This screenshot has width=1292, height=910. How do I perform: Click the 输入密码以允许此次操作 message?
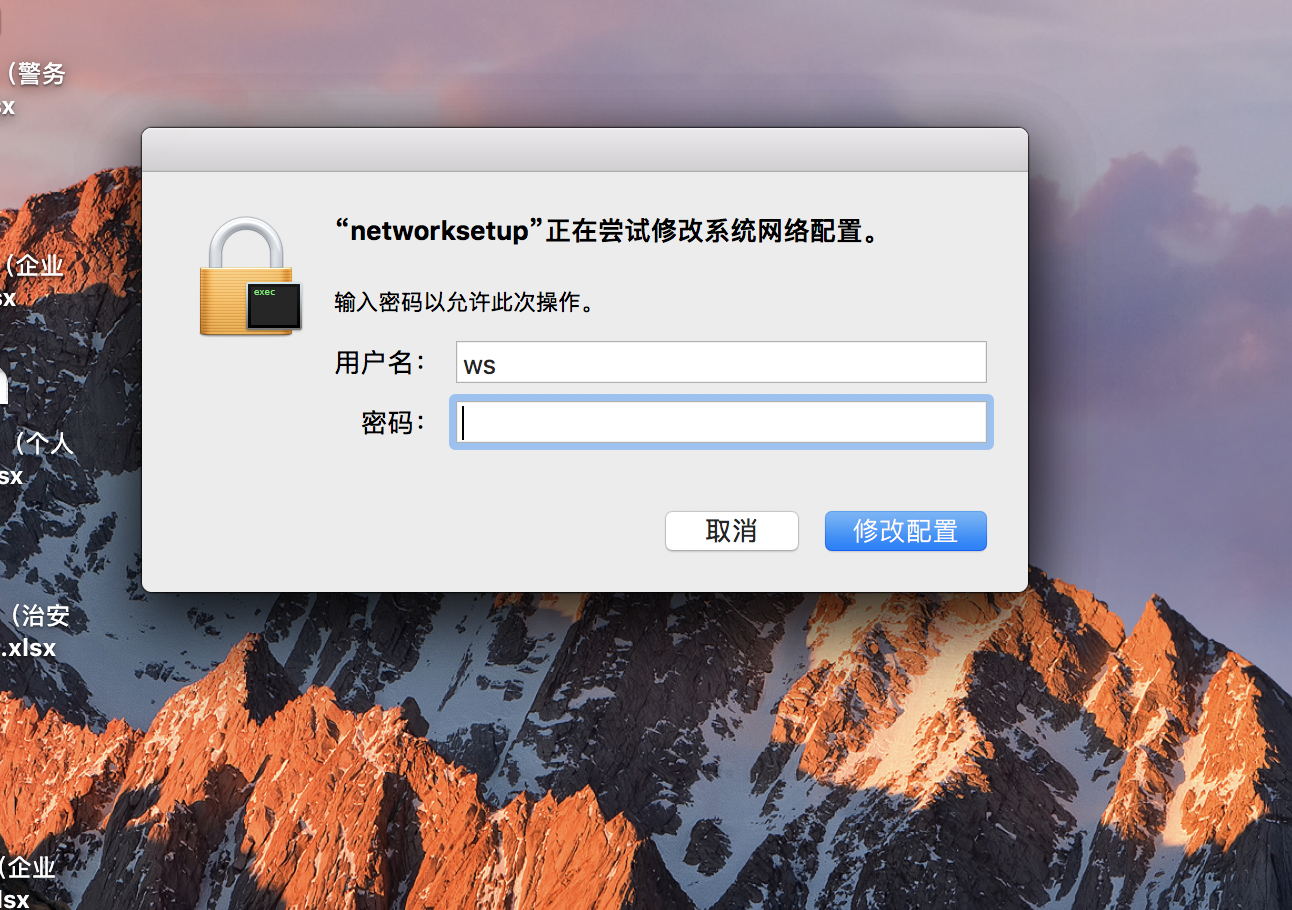tap(465, 302)
